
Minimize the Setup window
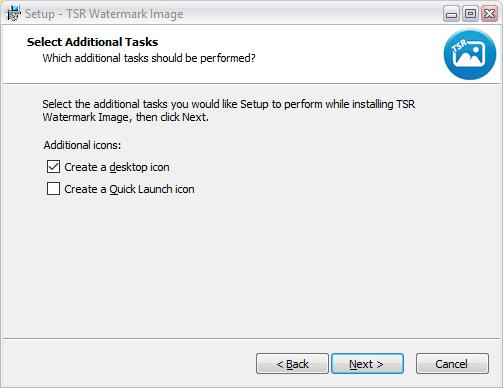(451, 14)
